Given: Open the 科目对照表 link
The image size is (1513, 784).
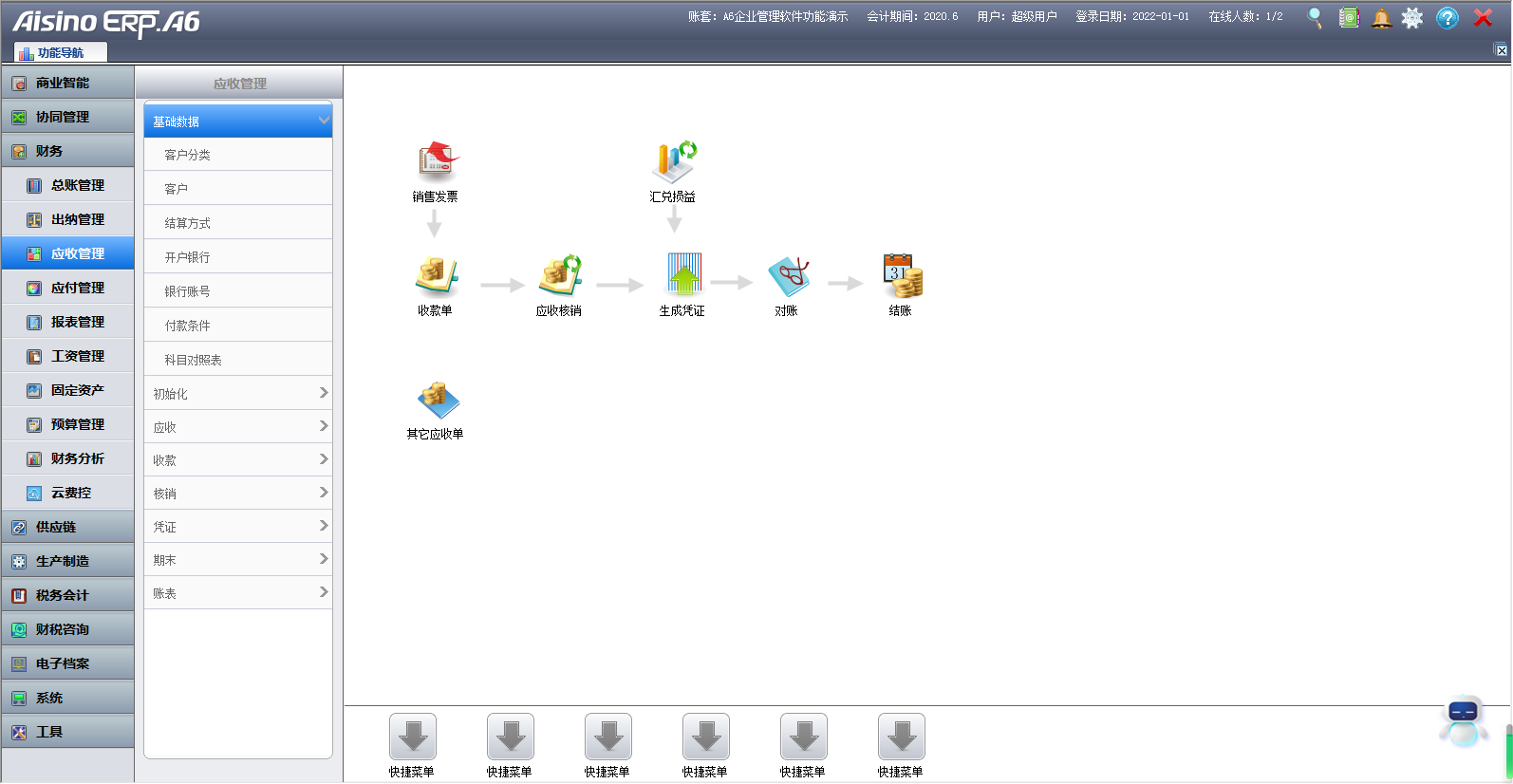Looking at the screenshot, I should (194, 360).
